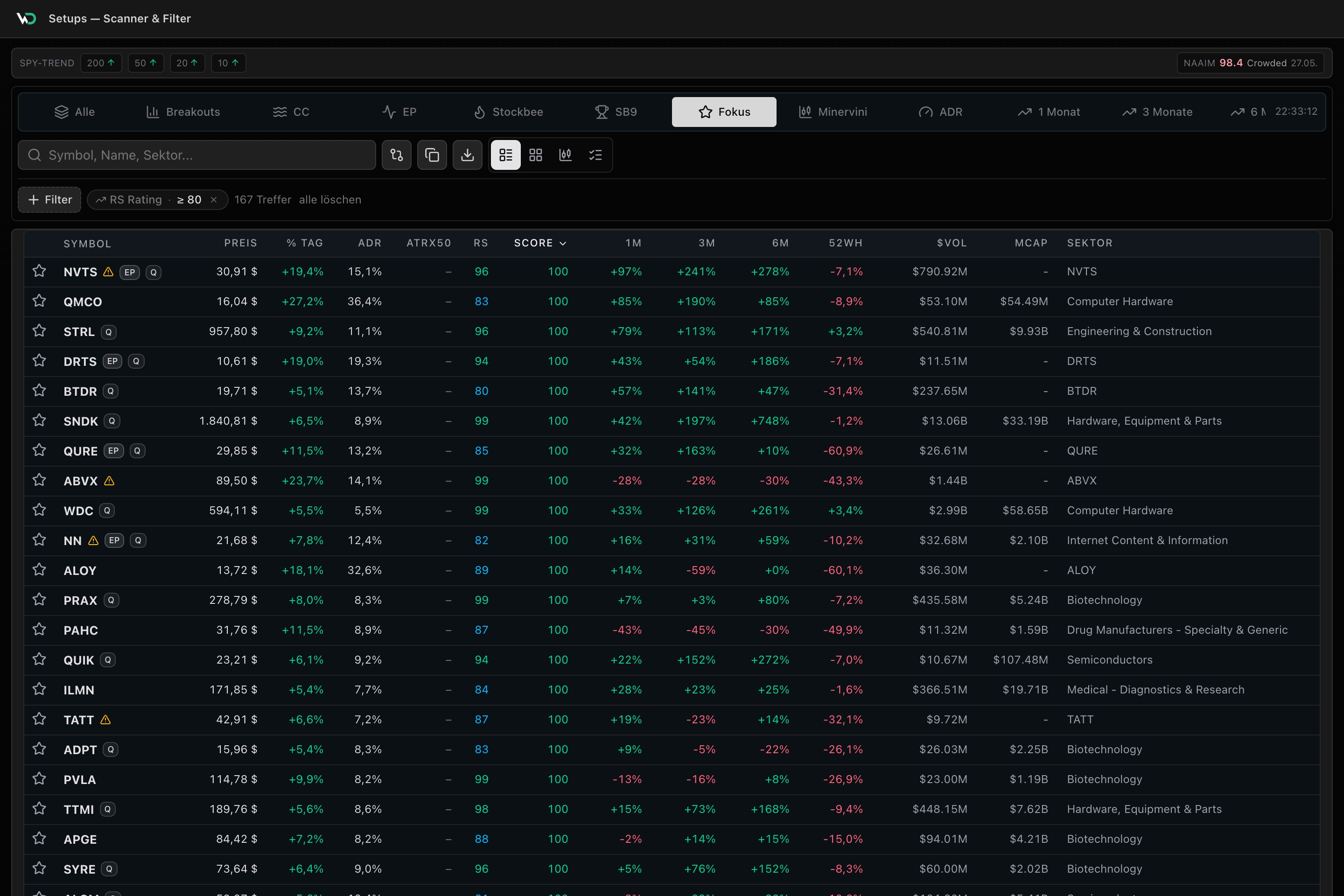Image resolution: width=1344 pixels, height=896 pixels.
Task: Sort table by 52WH column header
Action: click(x=846, y=243)
